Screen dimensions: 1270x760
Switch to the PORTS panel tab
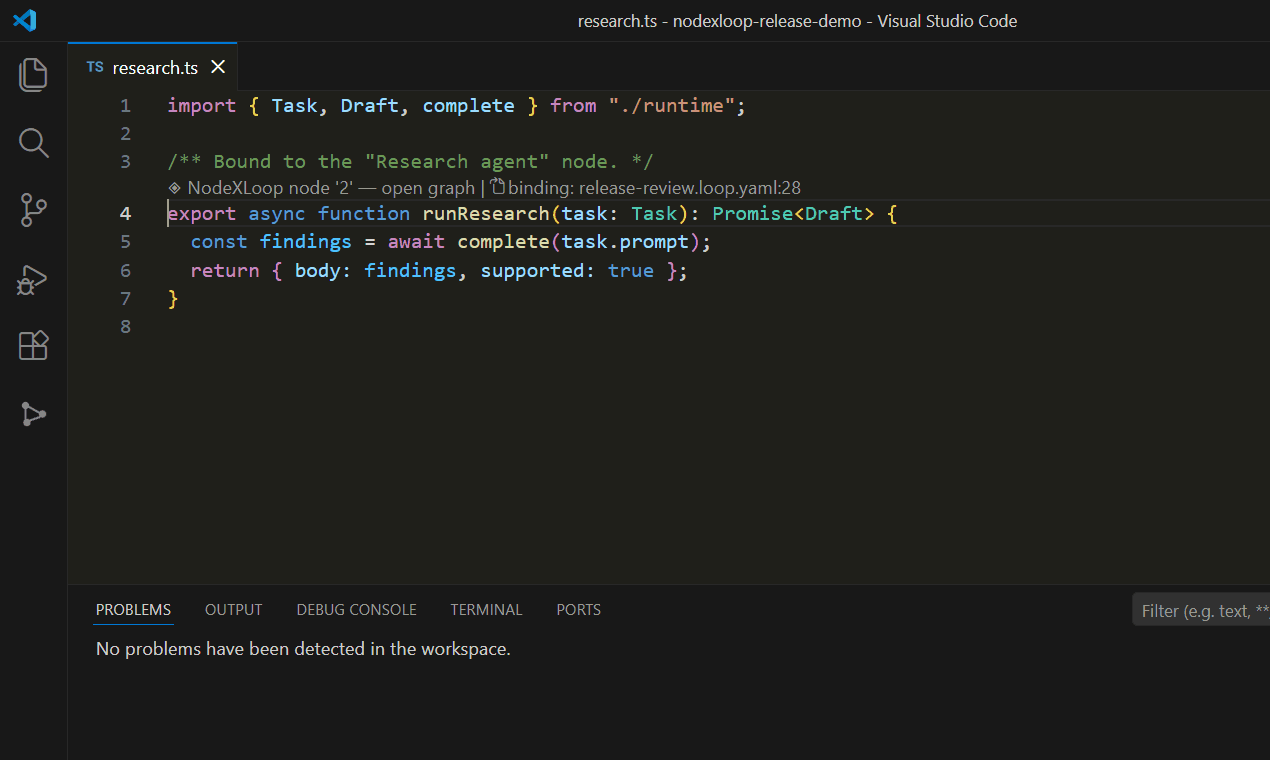tap(578, 609)
